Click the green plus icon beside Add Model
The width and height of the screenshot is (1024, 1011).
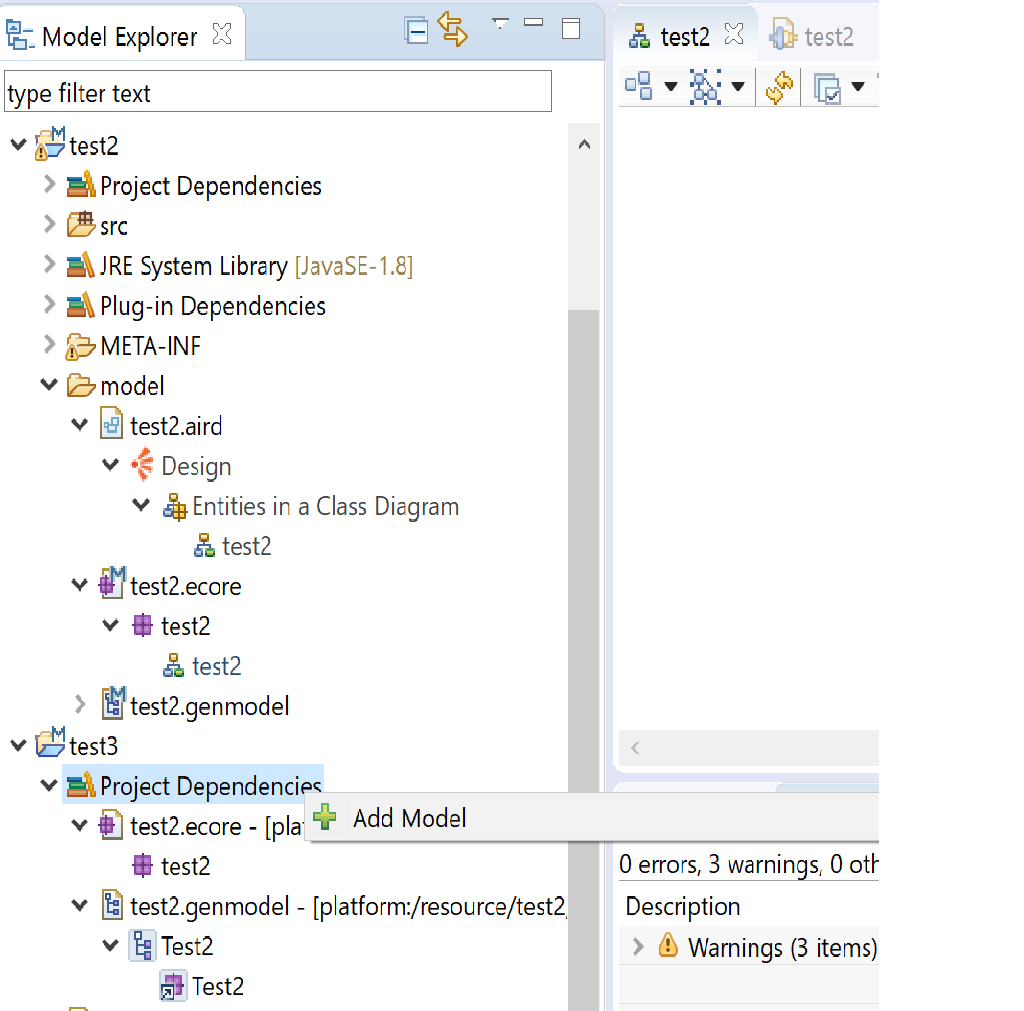(325, 816)
